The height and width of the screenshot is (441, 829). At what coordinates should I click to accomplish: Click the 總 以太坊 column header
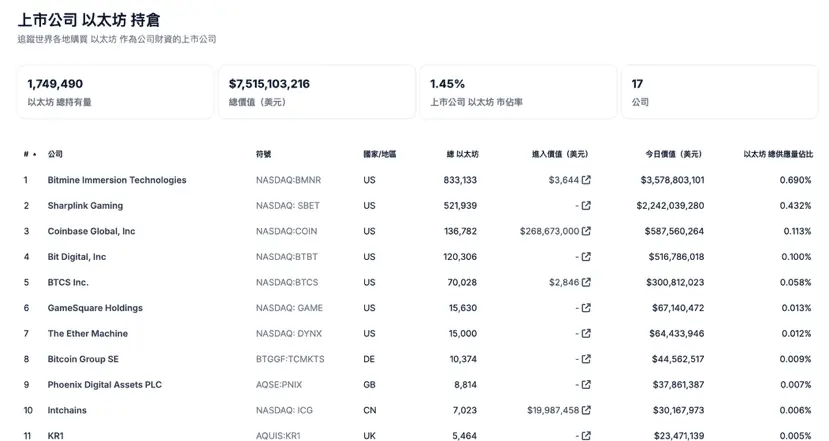pyautogui.click(x=463, y=154)
